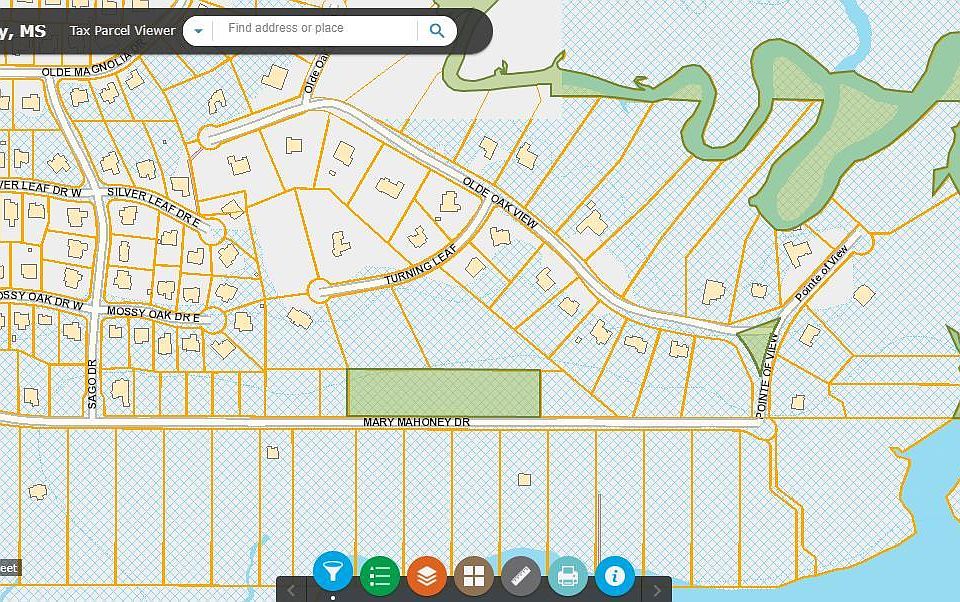
Task: Click the MARY MAHONEY DR street label
Action: point(416,422)
